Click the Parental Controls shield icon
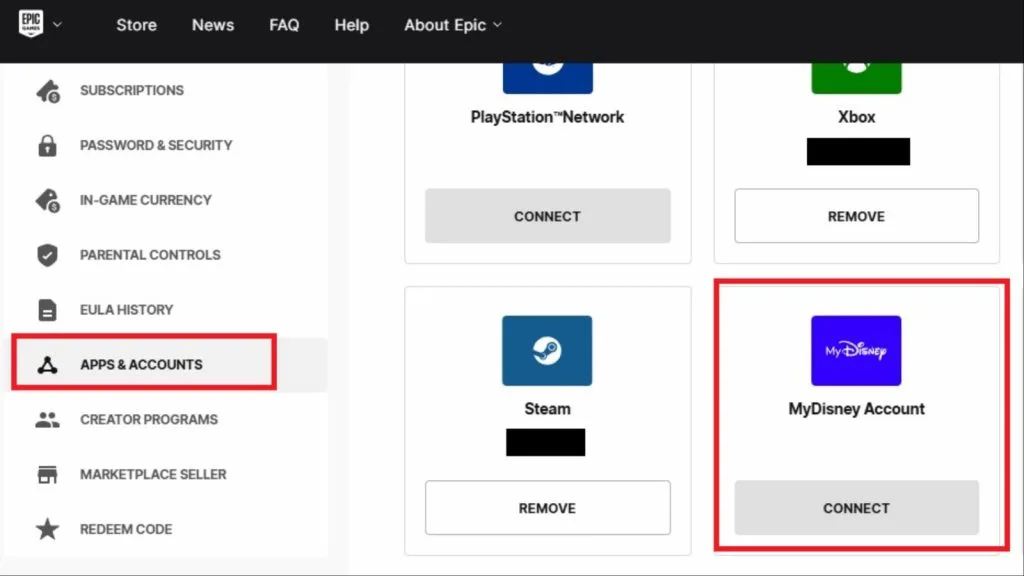This screenshot has width=1024, height=576. 47,255
